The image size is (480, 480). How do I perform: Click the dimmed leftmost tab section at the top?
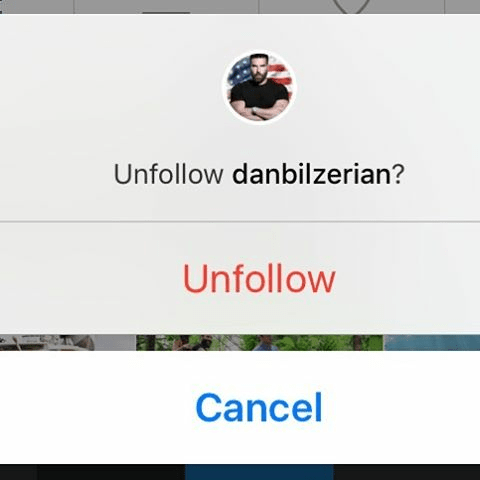[37, 7]
